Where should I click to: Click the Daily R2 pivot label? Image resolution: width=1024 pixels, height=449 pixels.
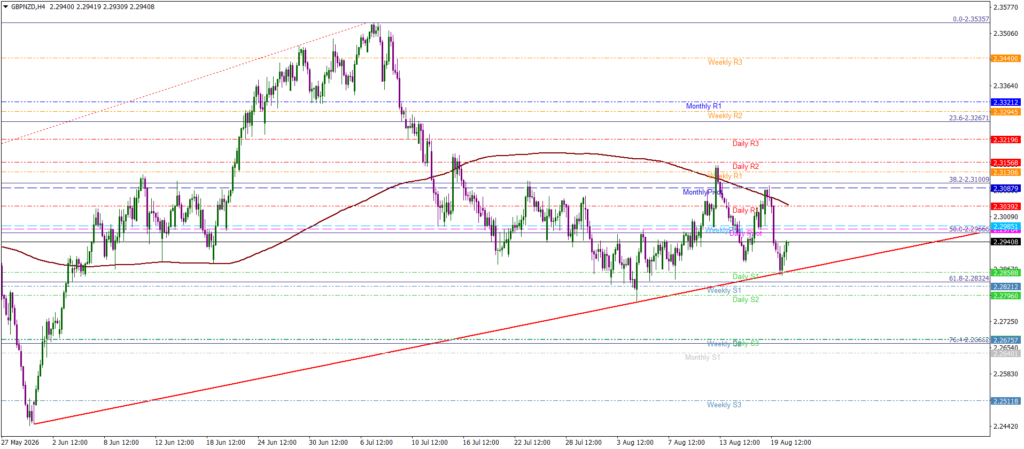point(745,167)
